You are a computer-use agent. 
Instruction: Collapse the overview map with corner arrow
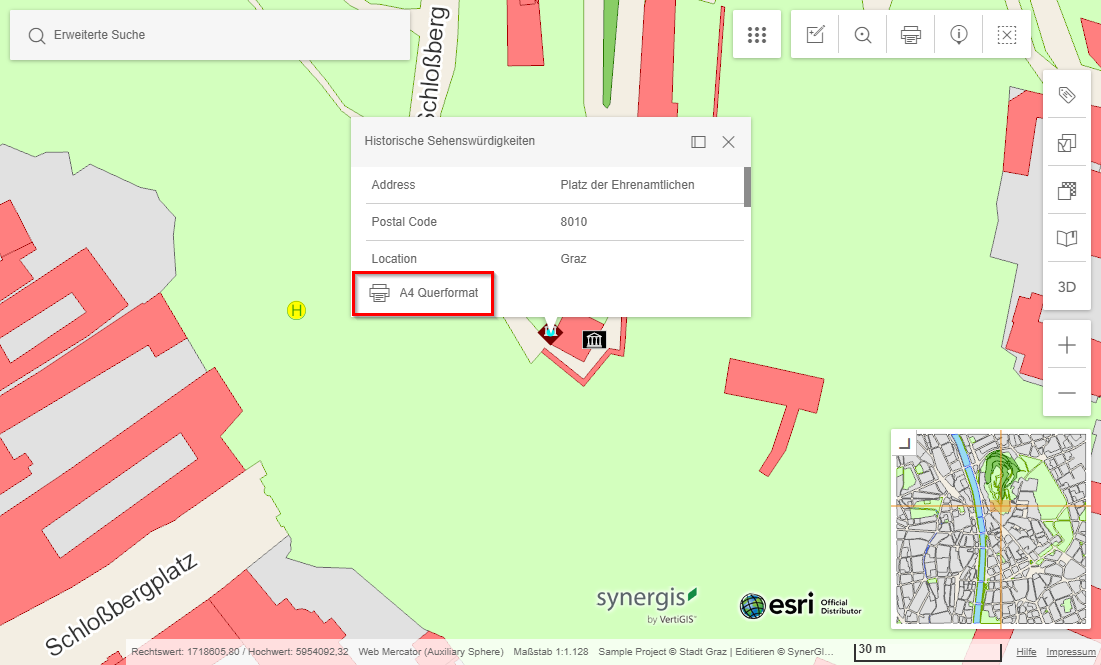[x=906, y=443]
